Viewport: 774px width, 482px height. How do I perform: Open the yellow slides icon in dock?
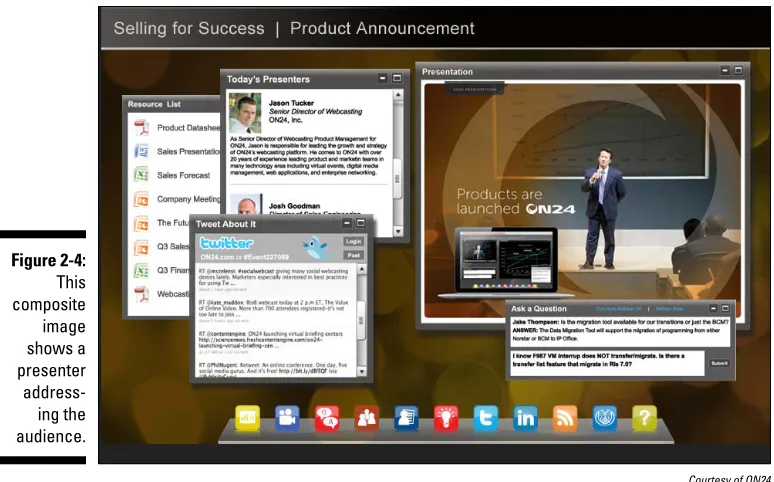[247, 418]
